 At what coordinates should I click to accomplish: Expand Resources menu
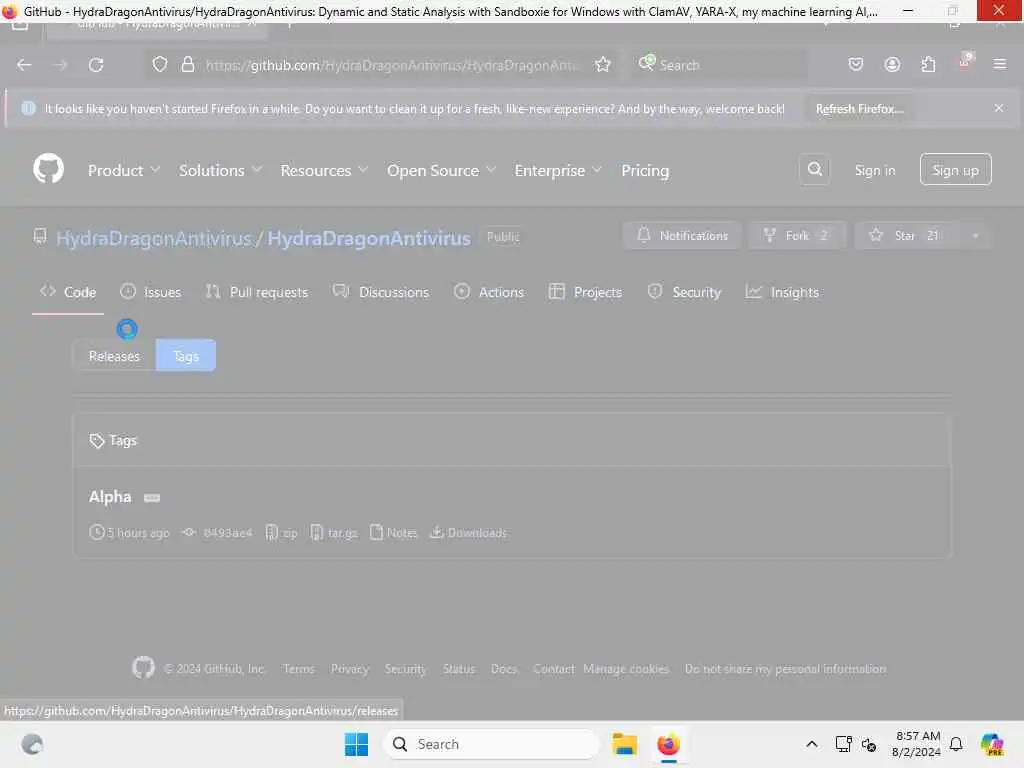325,170
